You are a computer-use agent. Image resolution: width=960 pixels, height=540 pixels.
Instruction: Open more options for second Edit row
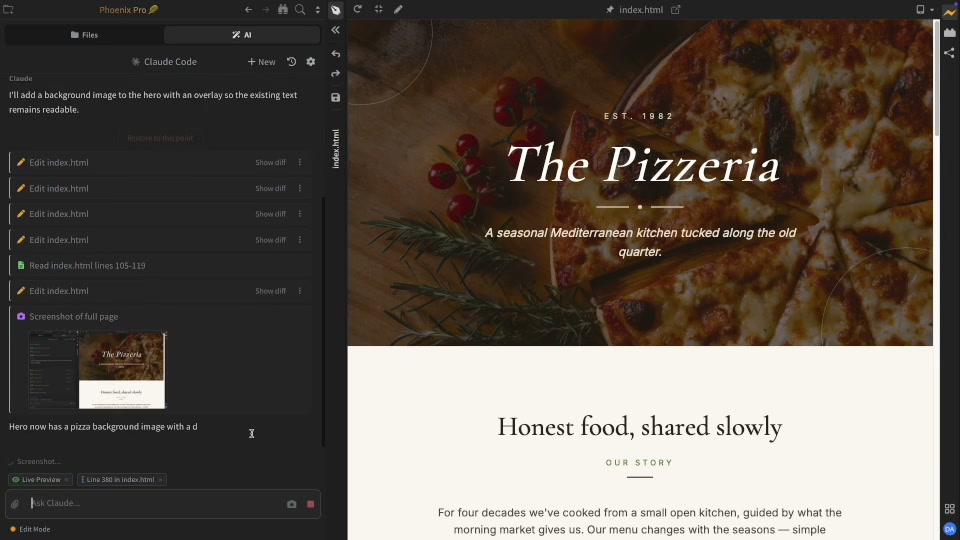pyautogui.click(x=300, y=189)
